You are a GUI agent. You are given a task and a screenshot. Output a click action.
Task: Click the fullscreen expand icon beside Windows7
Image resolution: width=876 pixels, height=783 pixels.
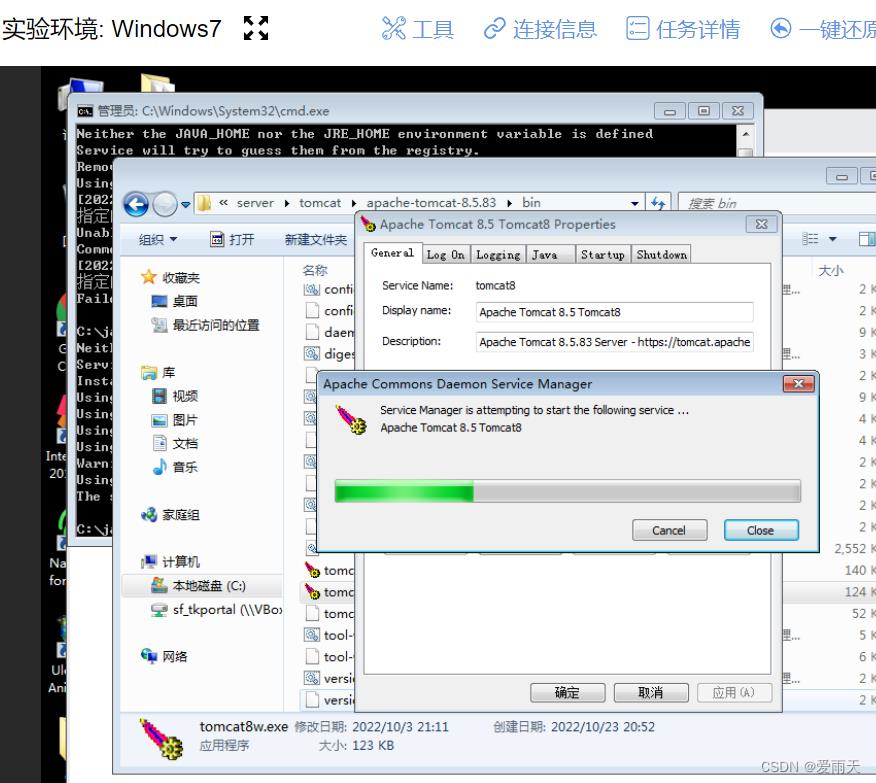[256, 28]
